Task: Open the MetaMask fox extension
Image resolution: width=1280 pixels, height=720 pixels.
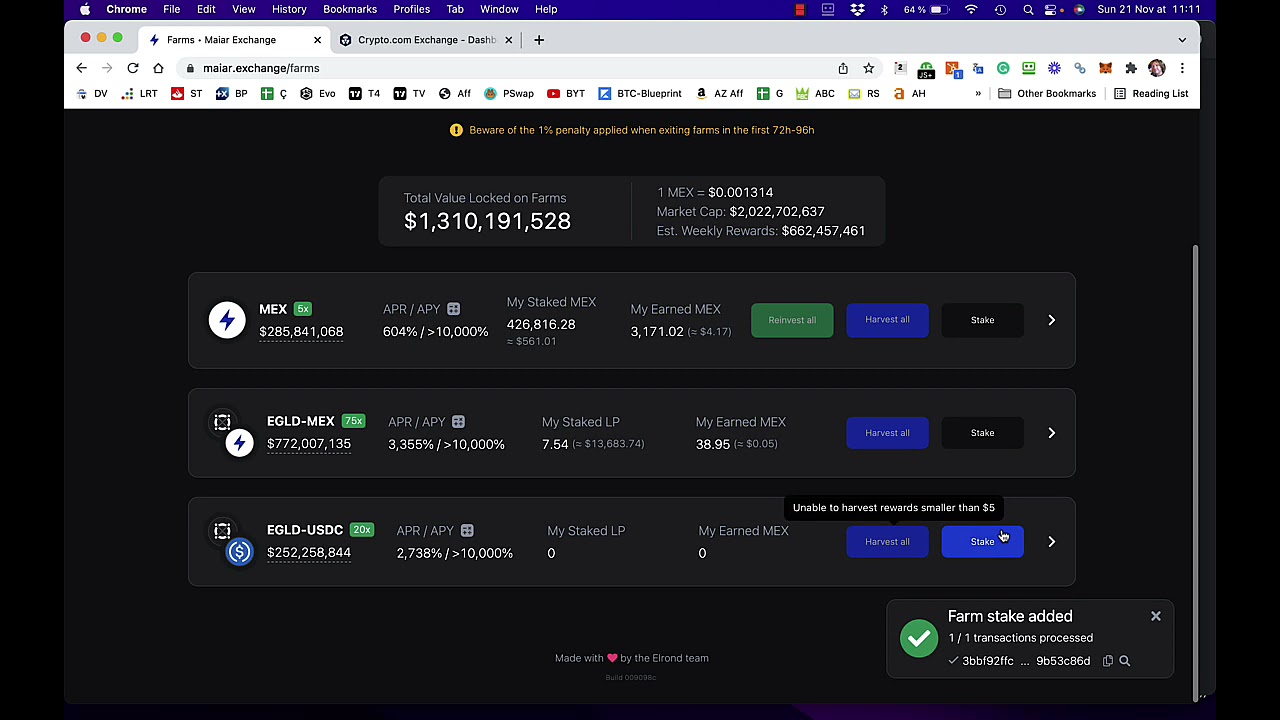Action: point(1105,68)
